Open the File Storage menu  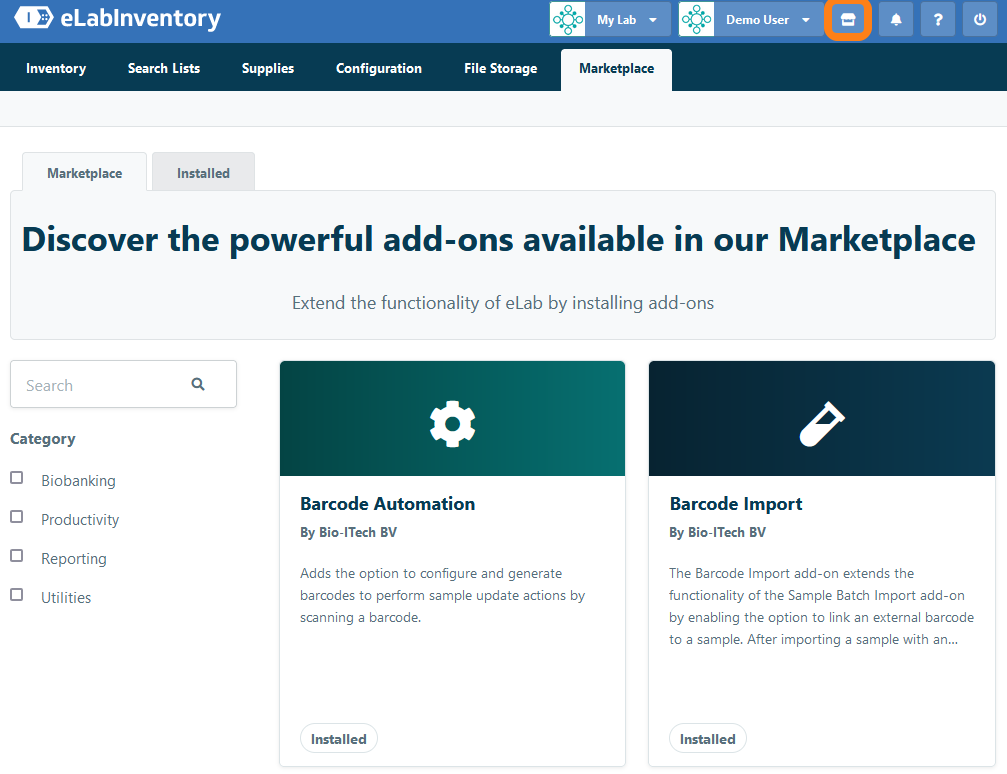[500, 69]
